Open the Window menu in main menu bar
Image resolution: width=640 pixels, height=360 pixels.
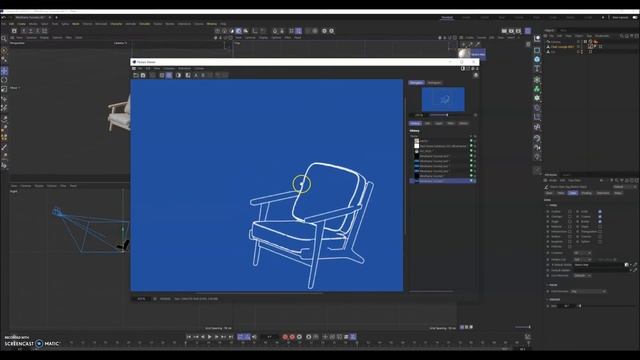click(x=211, y=24)
